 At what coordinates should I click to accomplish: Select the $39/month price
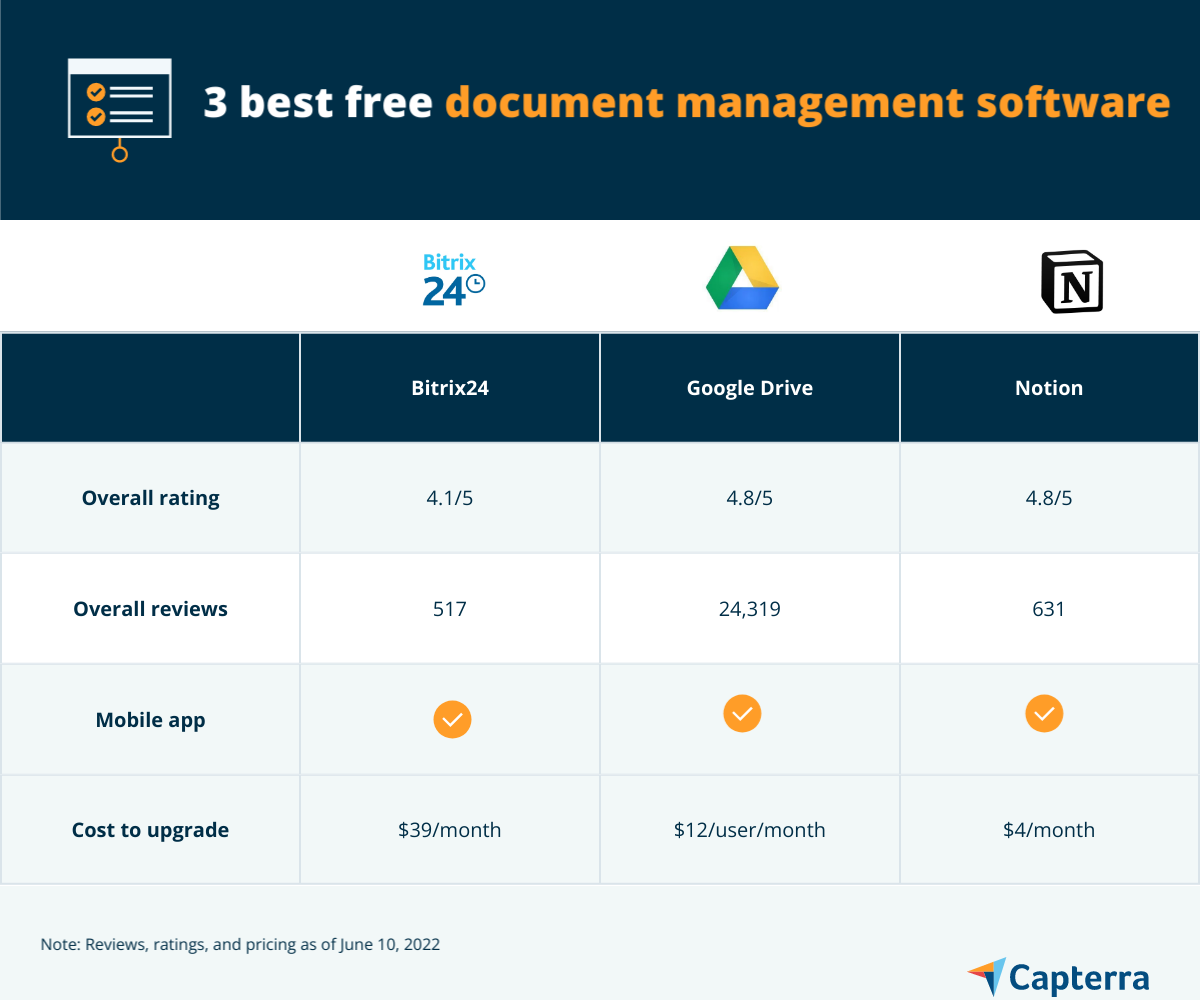click(x=450, y=830)
